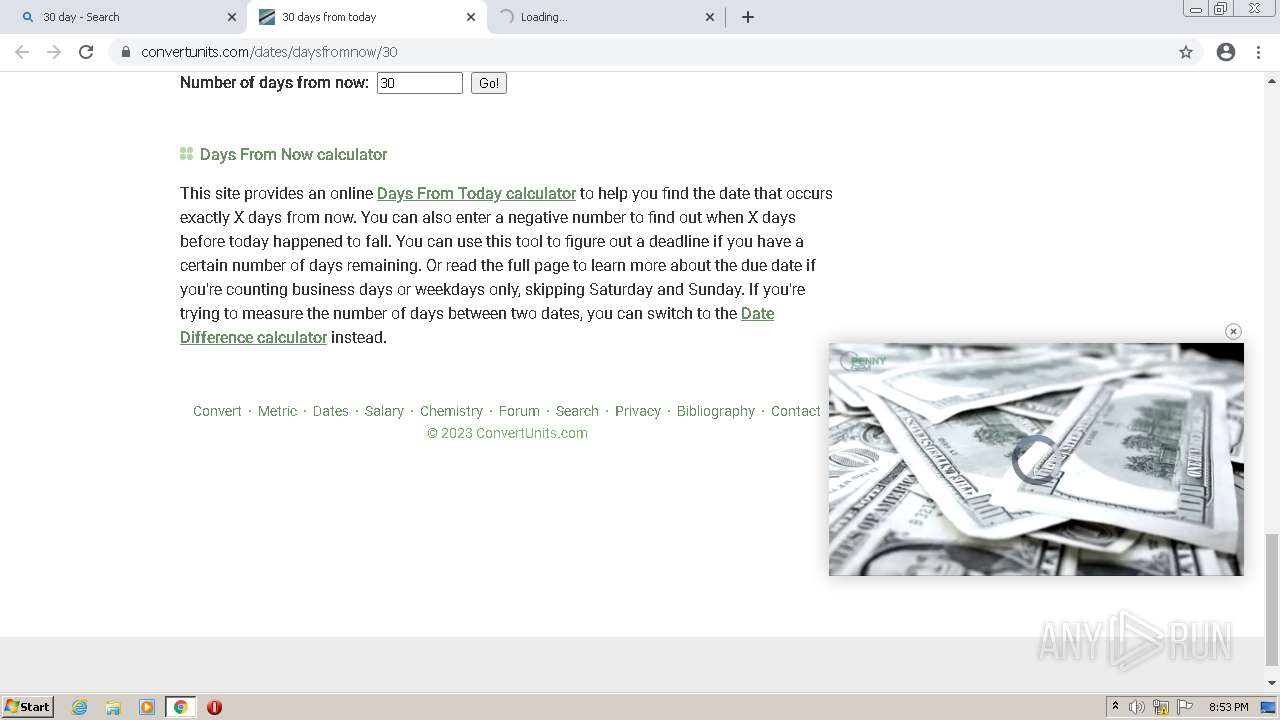Screen dimensions: 1280x720
Task: Open the media player taskbar icon
Action: click(x=147, y=707)
